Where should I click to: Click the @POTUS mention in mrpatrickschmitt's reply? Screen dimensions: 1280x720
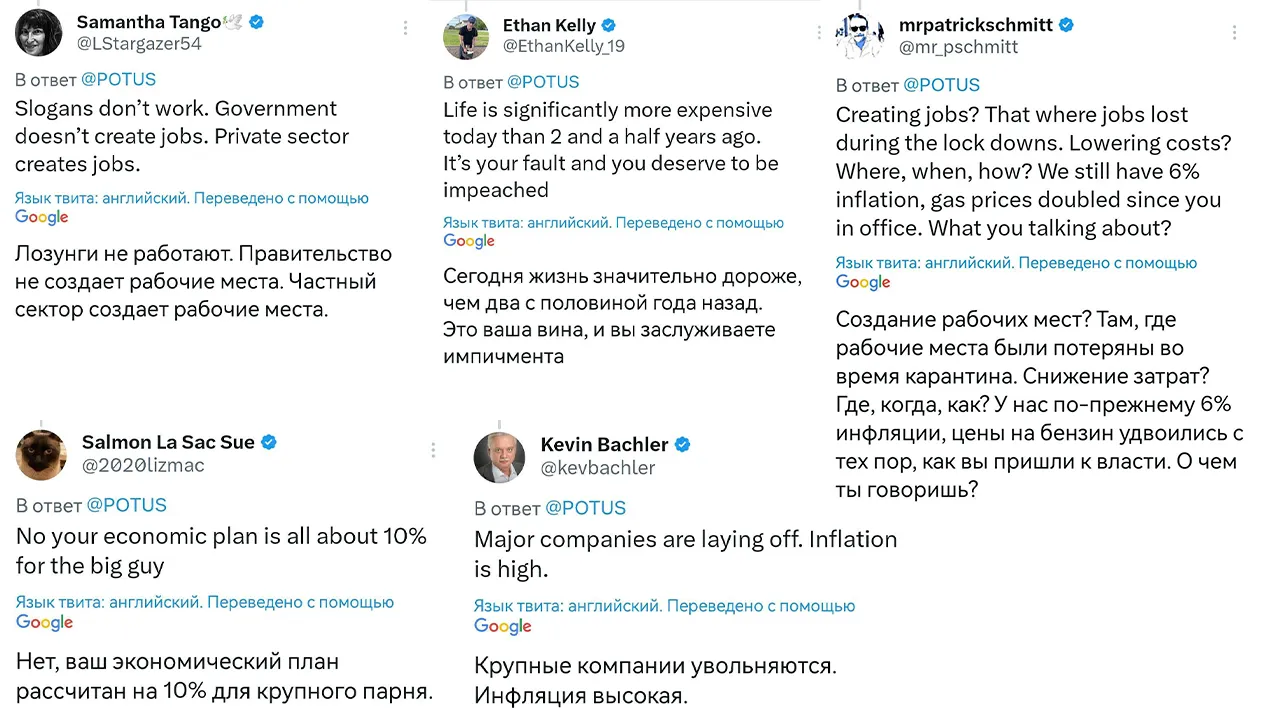[x=941, y=85]
